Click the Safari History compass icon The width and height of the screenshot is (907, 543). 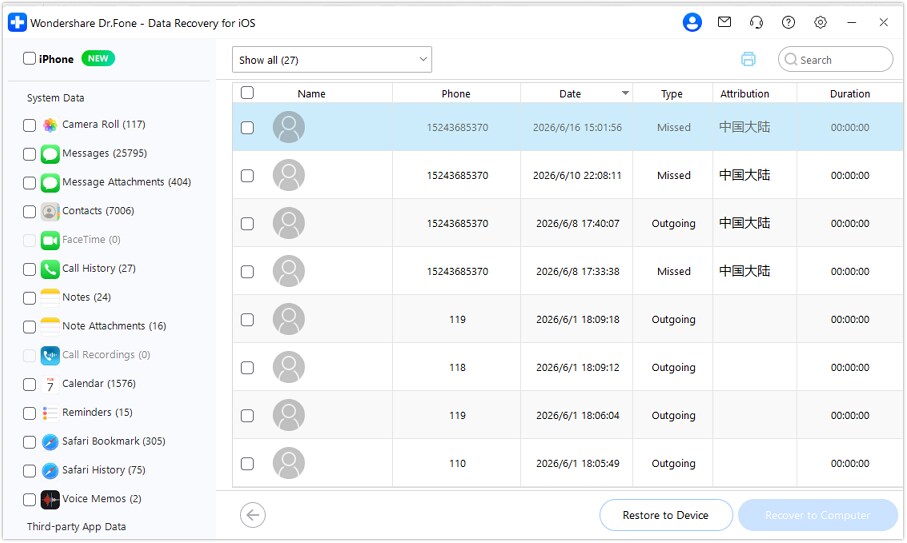coord(50,471)
